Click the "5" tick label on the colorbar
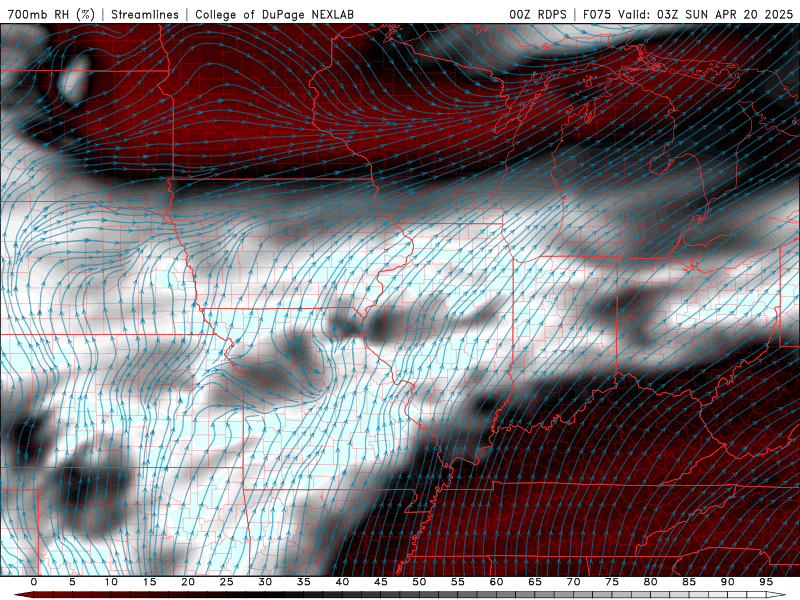The height and width of the screenshot is (600, 800). pyautogui.click(x=72, y=582)
